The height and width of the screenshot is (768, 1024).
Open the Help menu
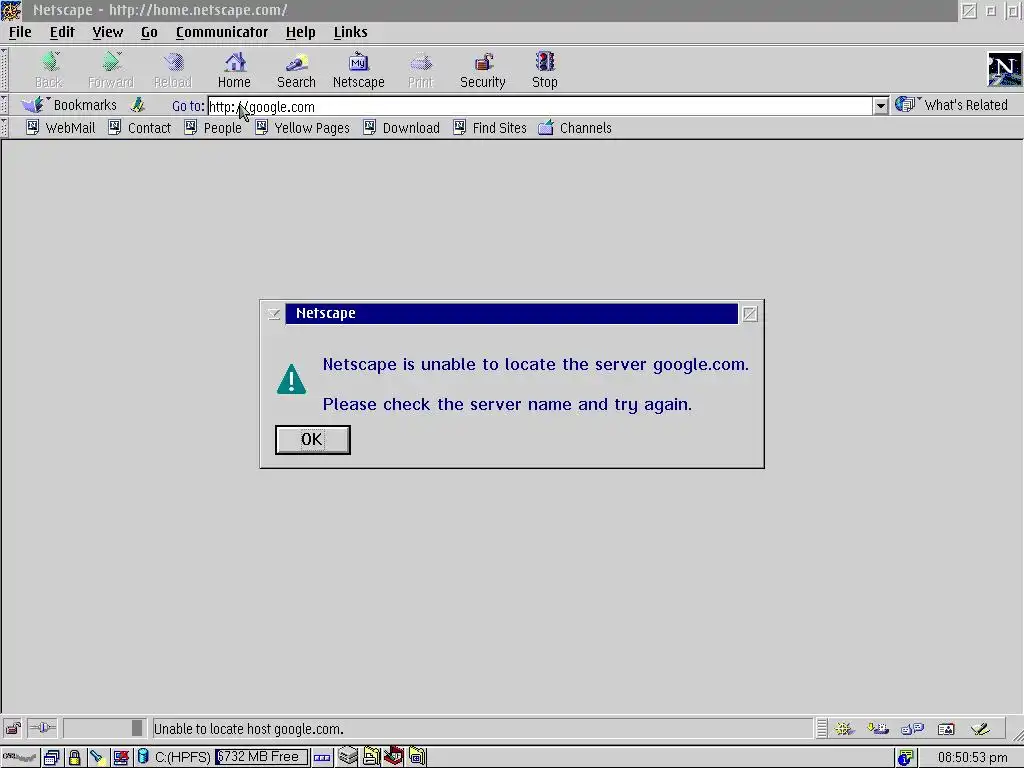click(x=300, y=32)
